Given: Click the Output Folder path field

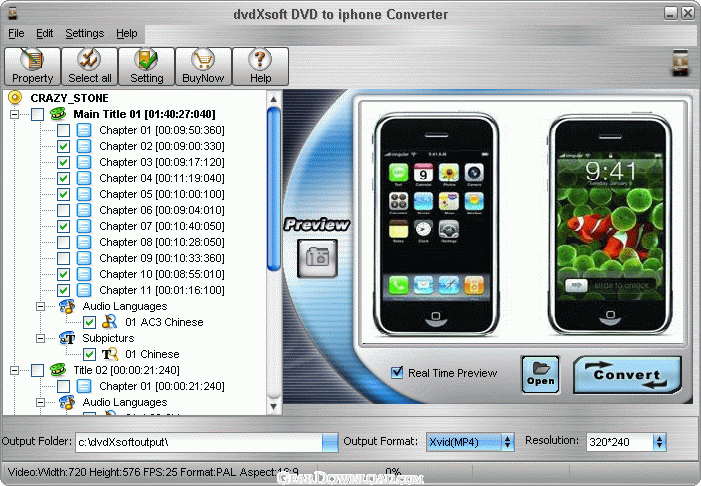Looking at the screenshot, I should tap(199, 442).
